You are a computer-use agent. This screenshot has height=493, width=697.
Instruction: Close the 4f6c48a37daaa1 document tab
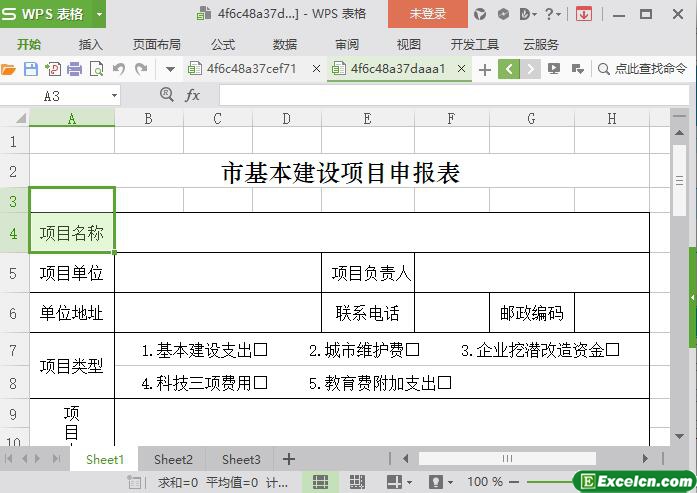[461, 69]
